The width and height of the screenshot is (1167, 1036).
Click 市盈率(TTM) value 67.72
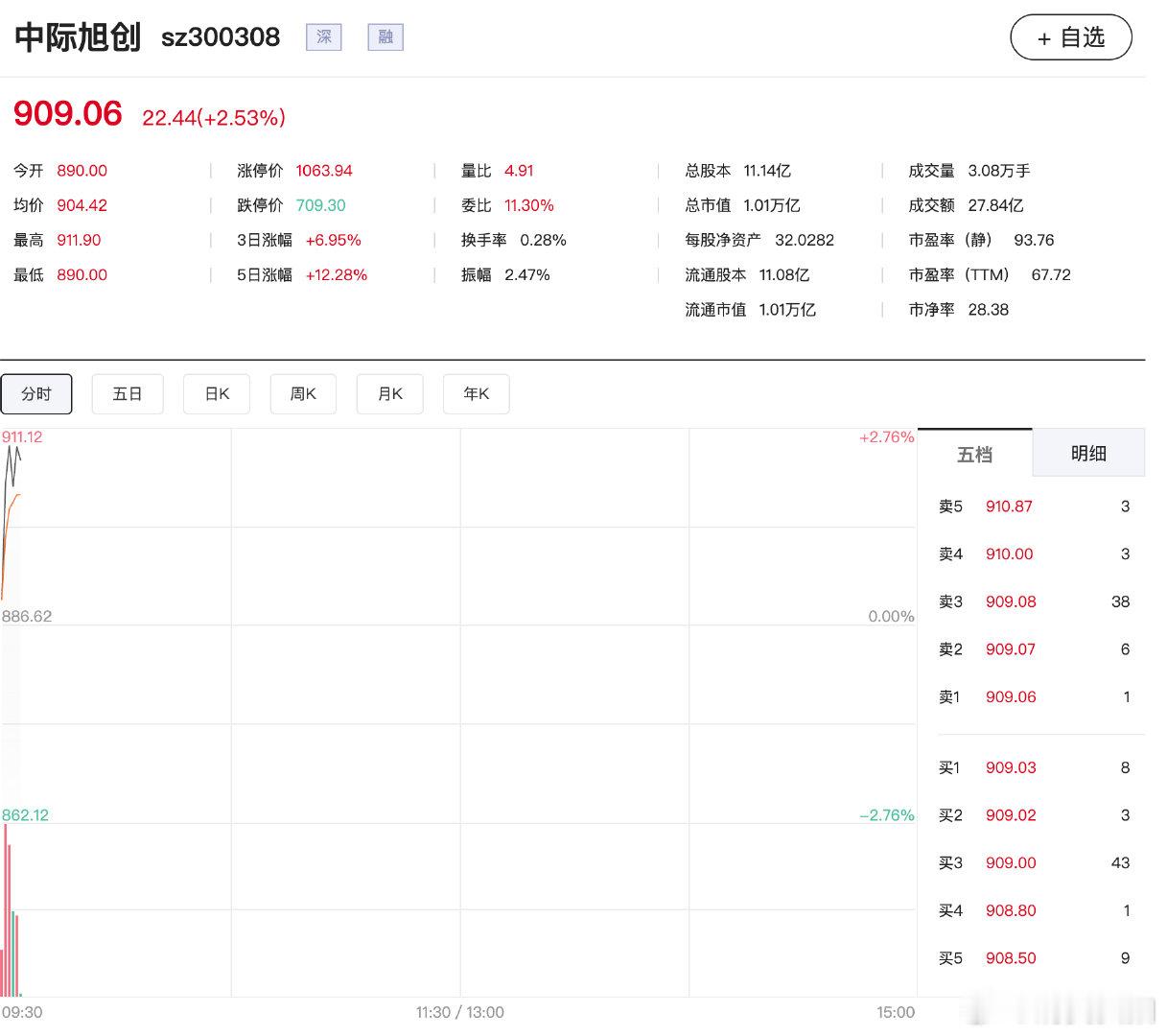coord(1051,274)
